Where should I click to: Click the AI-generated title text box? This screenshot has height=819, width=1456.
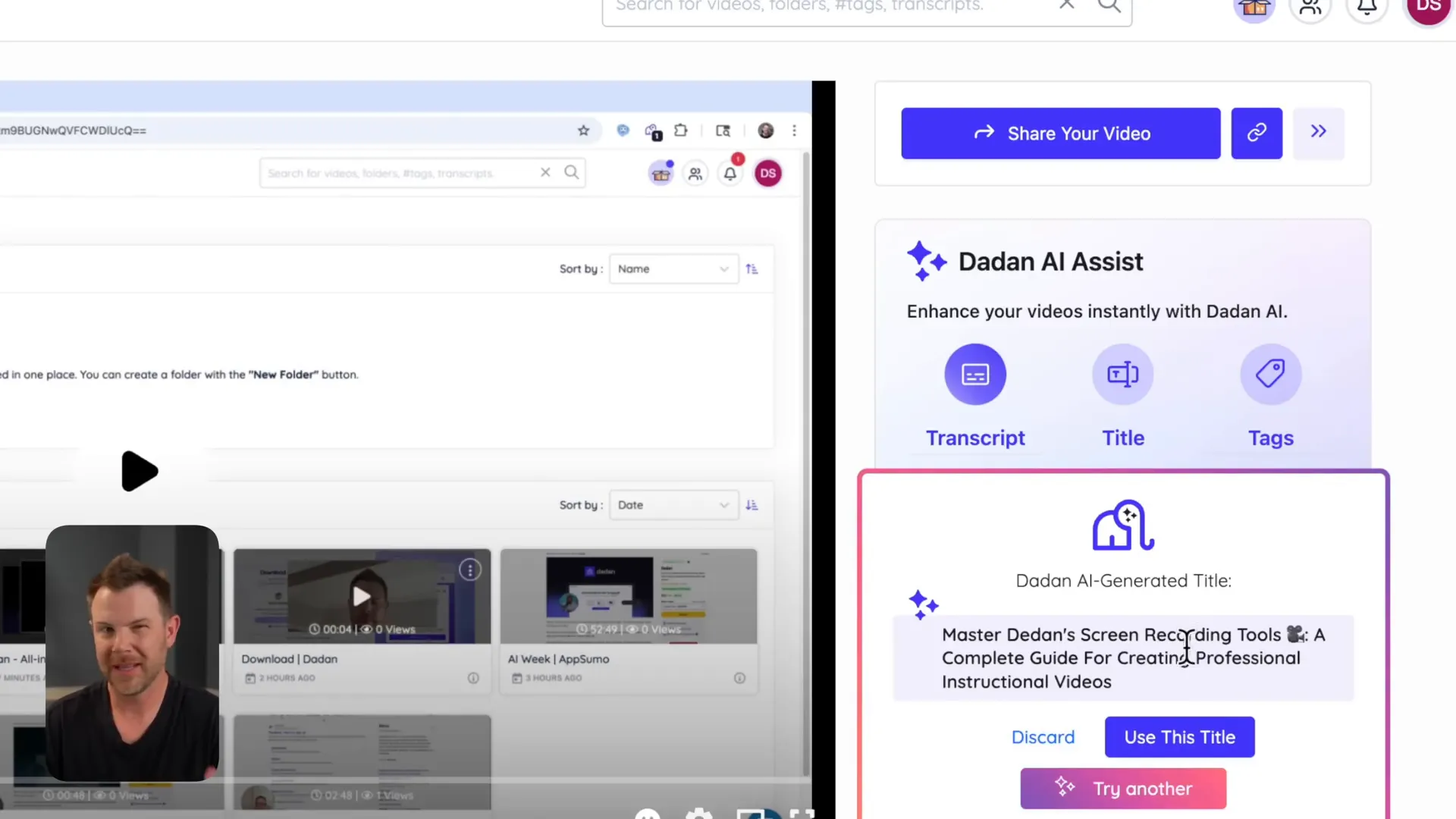1123,657
